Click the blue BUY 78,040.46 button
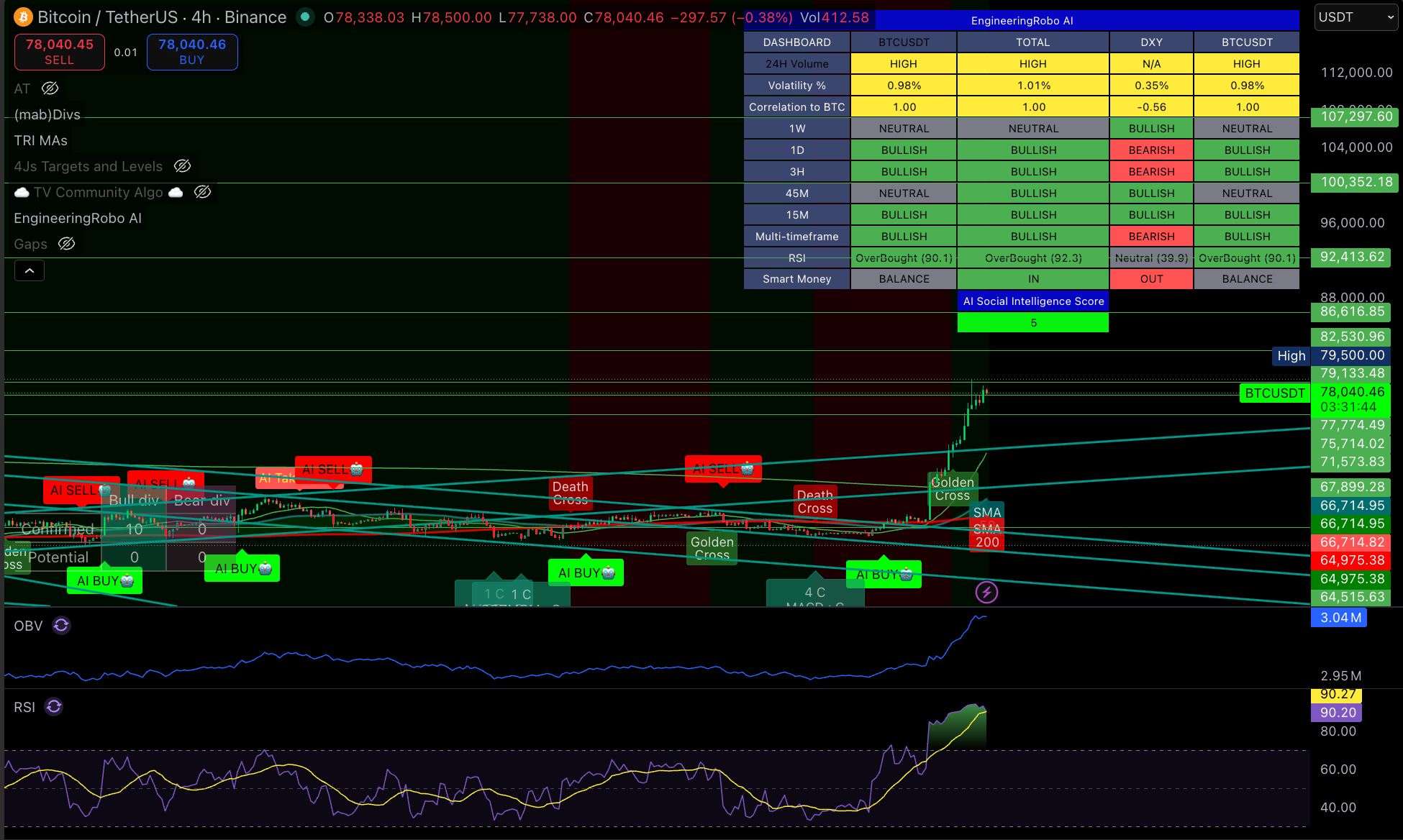 pyautogui.click(x=192, y=52)
